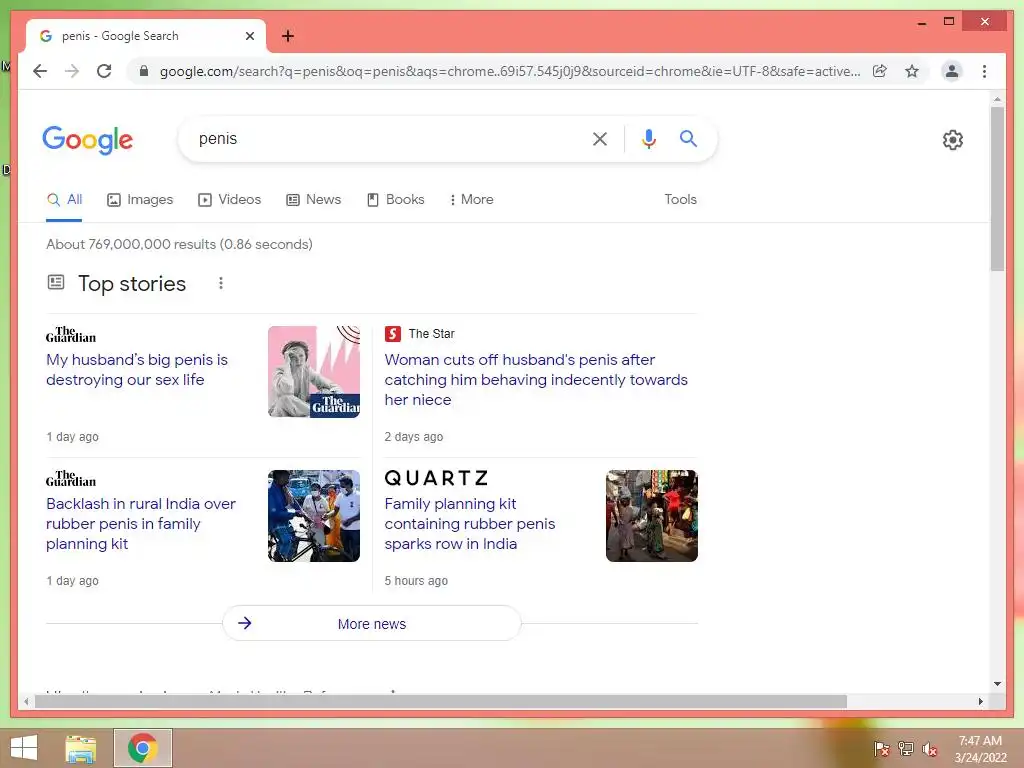The image size is (1024, 768).
Task: Open the search Tools options
Action: (680, 199)
